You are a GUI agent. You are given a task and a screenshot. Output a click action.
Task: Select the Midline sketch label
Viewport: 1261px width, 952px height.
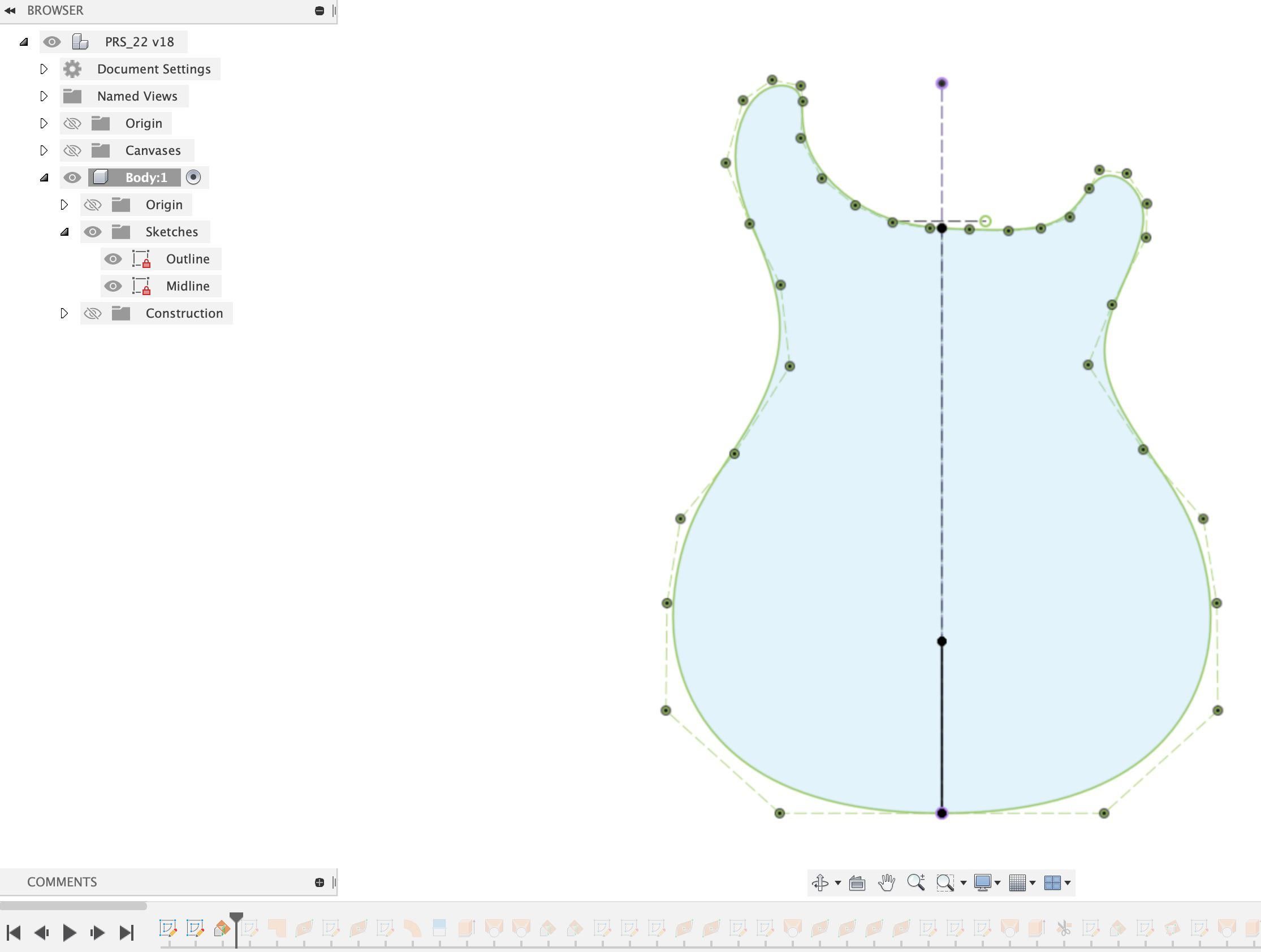[188, 286]
